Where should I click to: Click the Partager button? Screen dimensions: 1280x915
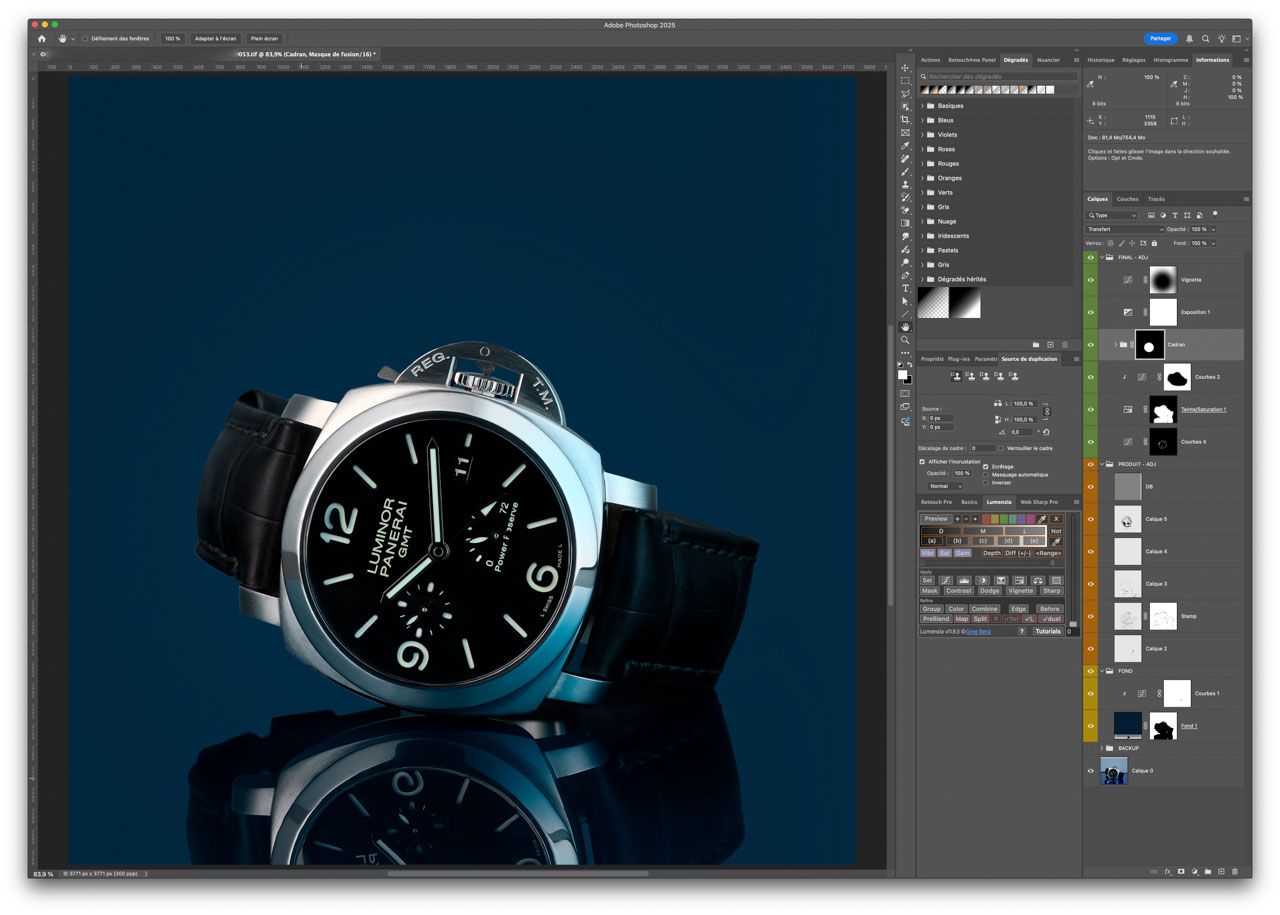click(1160, 38)
